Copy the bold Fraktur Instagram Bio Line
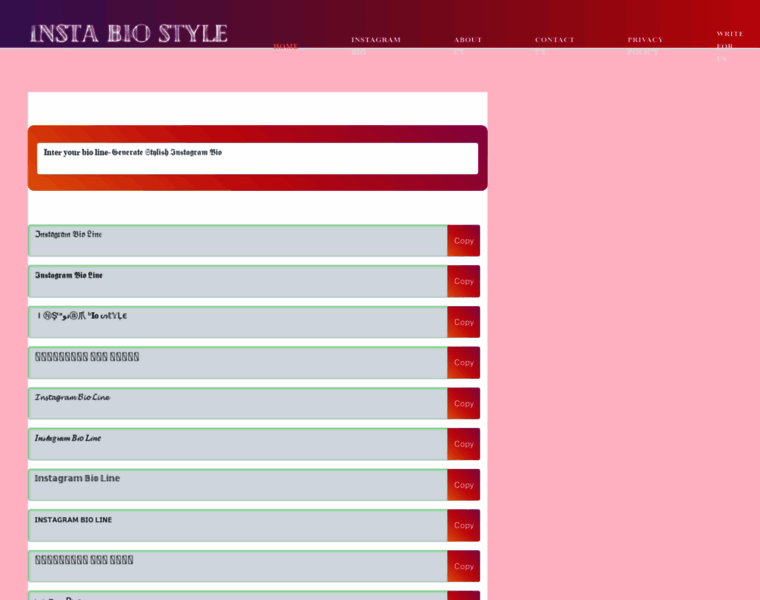Image resolution: width=760 pixels, height=600 pixels. coord(463,281)
